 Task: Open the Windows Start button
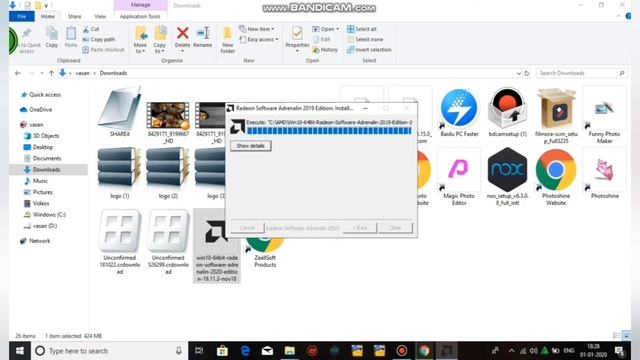coord(19,351)
